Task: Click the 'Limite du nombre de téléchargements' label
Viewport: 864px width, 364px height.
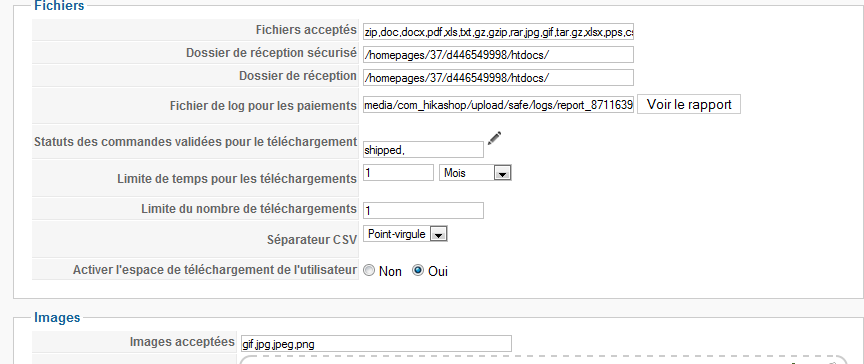Action: pos(249,209)
